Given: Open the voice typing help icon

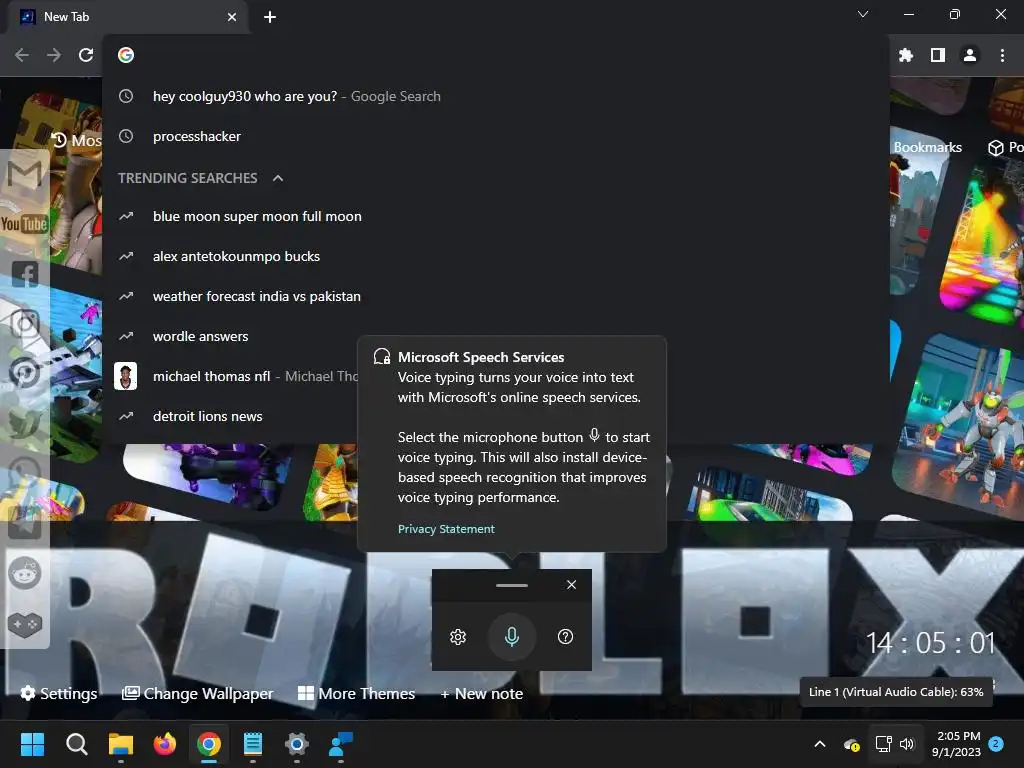Looking at the screenshot, I should click(x=566, y=637).
